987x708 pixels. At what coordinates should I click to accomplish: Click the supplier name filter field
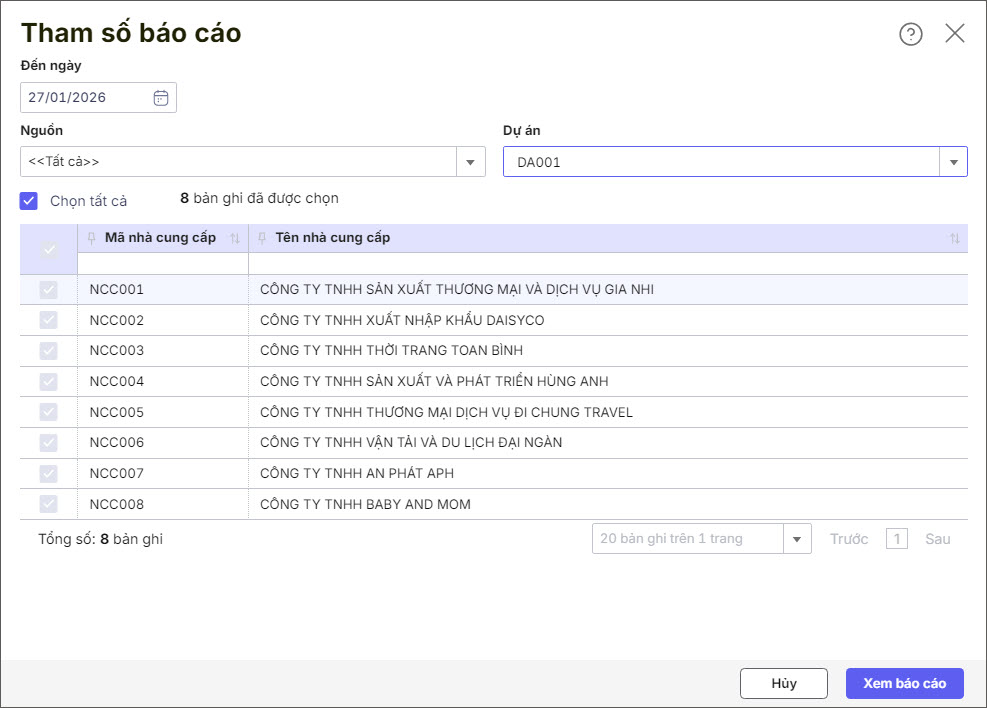click(607, 264)
